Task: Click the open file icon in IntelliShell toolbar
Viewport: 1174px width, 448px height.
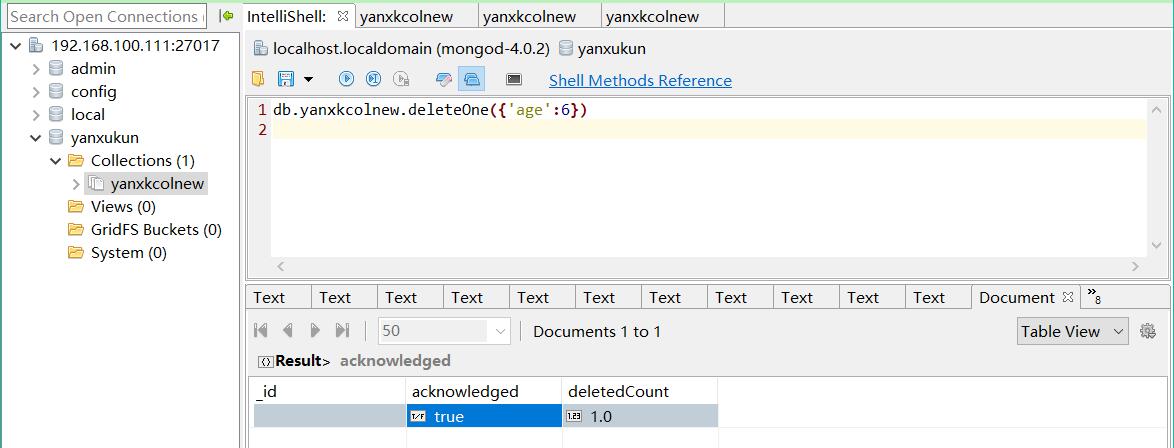Action: pos(258,79)
